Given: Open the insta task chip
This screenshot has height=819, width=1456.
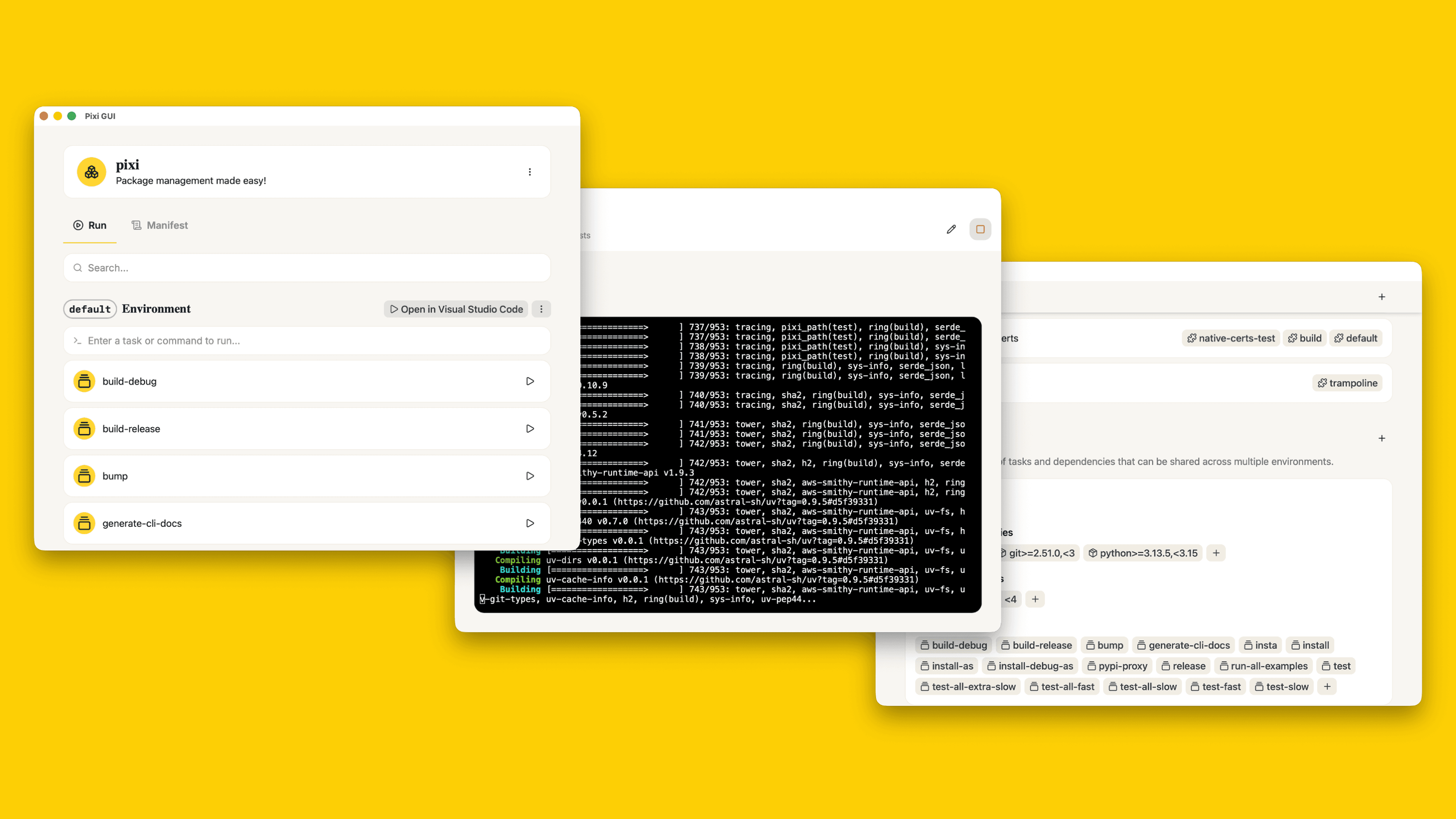Looking at the screenshot, I should point(1260,645).
